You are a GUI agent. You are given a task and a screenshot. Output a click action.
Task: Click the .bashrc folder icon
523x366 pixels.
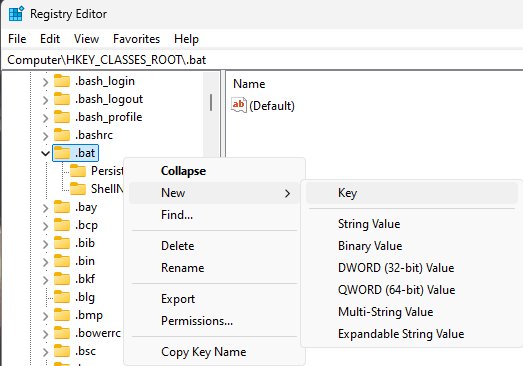(62, 135)
